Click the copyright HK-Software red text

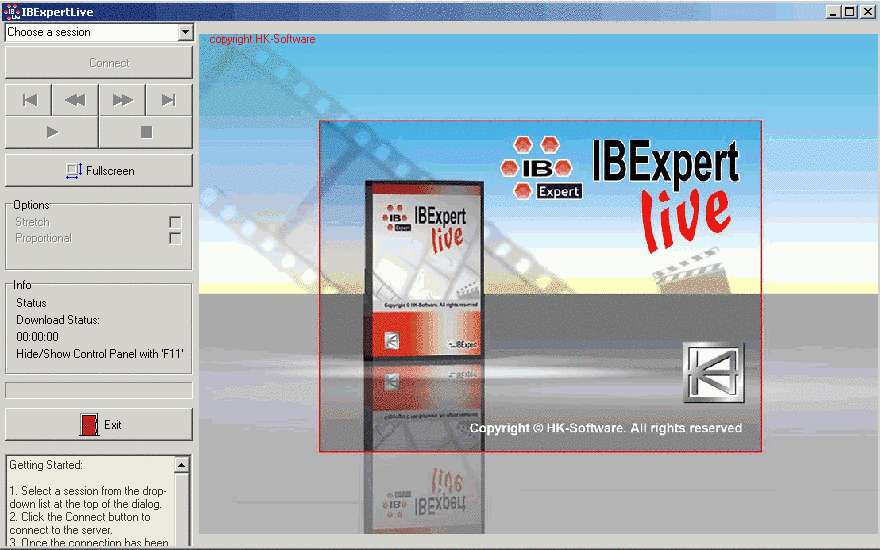[x=262, y=39]
